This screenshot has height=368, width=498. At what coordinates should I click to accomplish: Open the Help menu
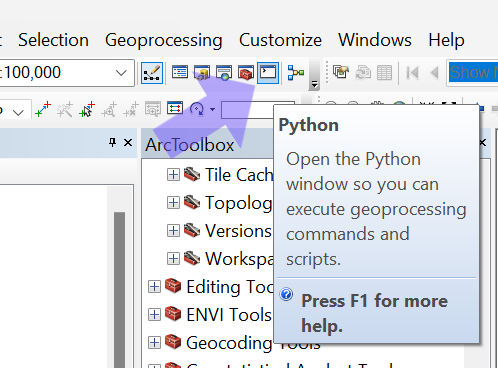tap(446, 41)
